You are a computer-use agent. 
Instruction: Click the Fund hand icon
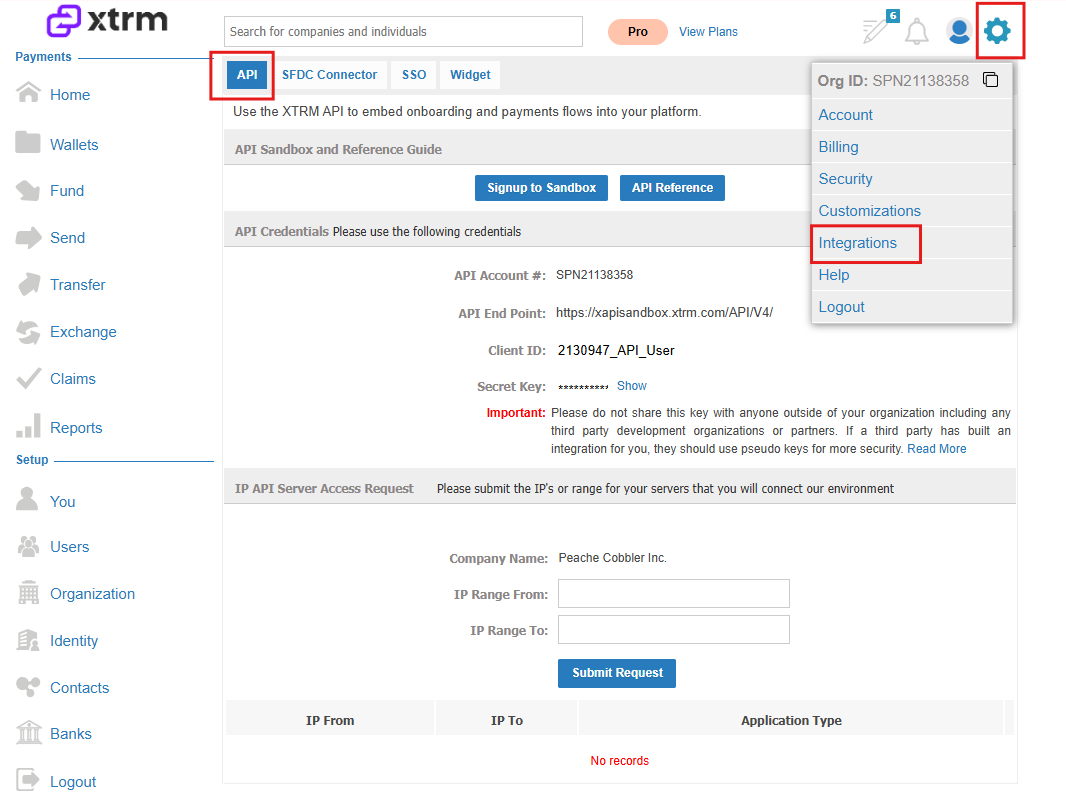(28, 190)
